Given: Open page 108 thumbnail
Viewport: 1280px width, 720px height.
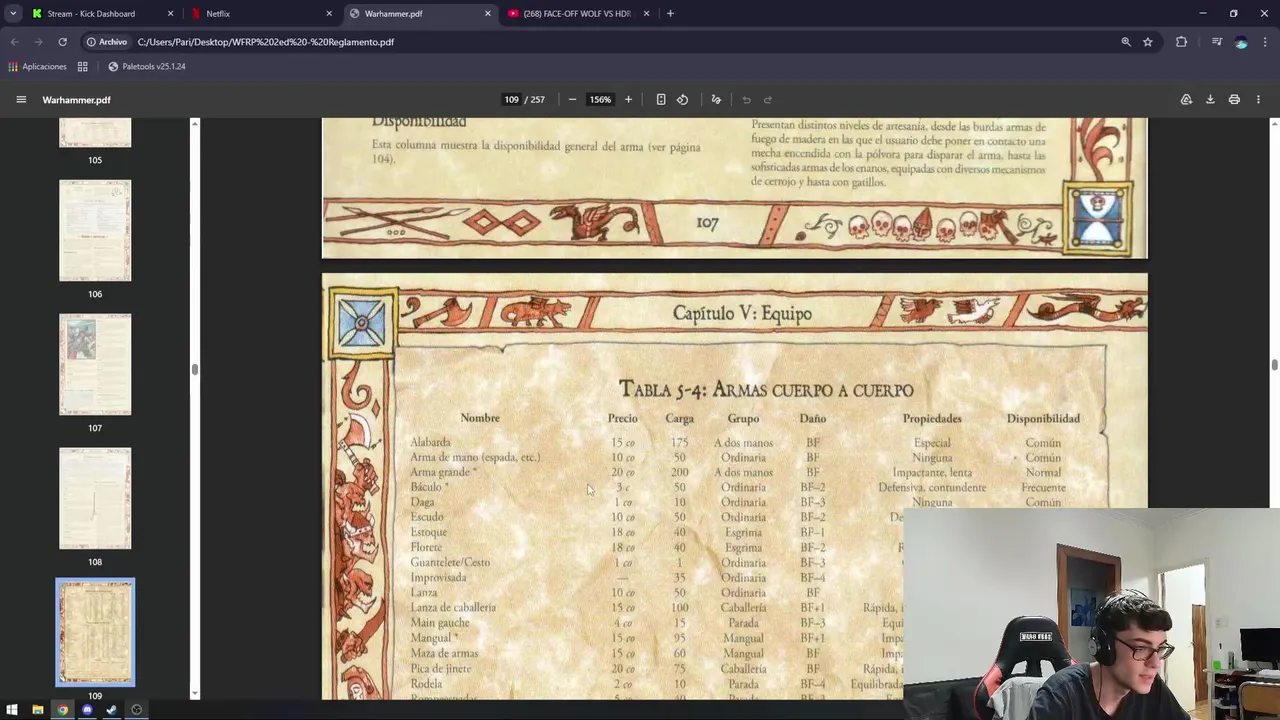Looking at the screenshot, I should (x=95, y=499).
